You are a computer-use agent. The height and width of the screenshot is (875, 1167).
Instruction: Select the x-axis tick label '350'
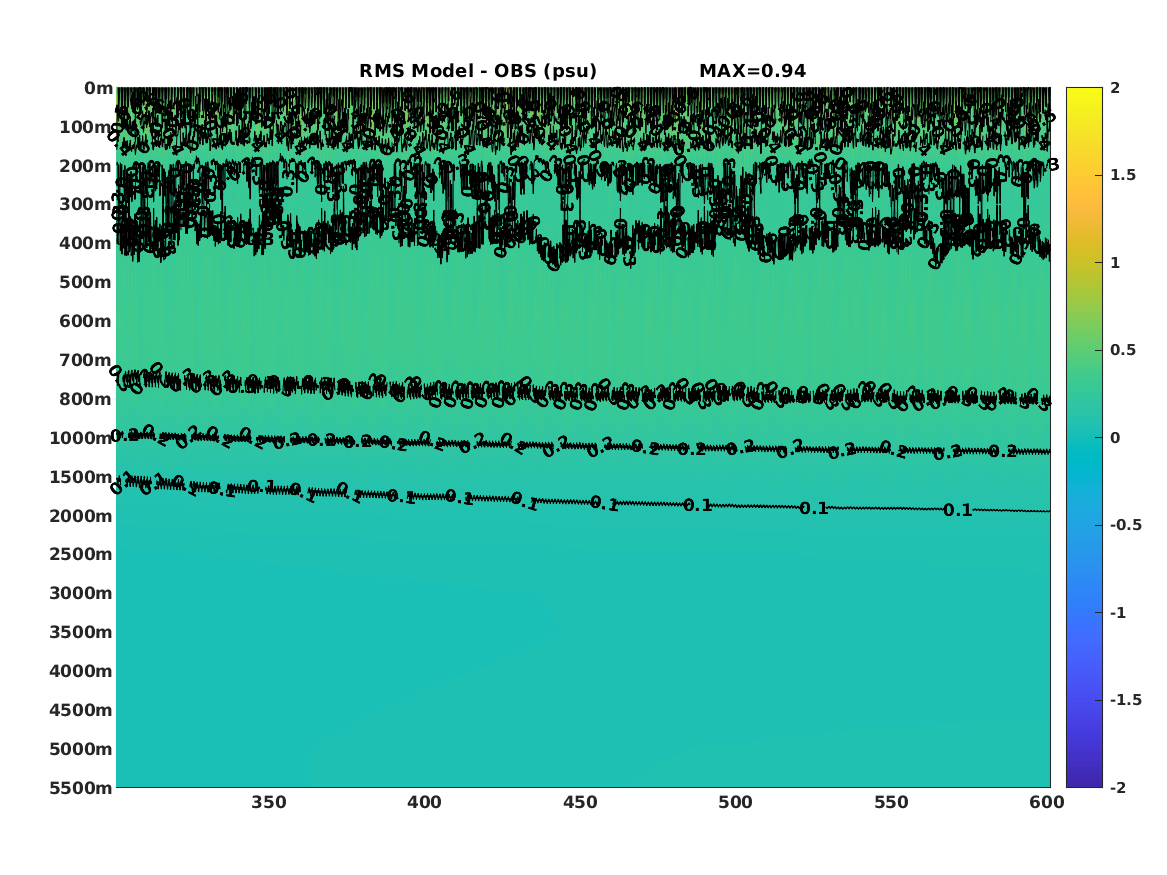coord(269,803)
